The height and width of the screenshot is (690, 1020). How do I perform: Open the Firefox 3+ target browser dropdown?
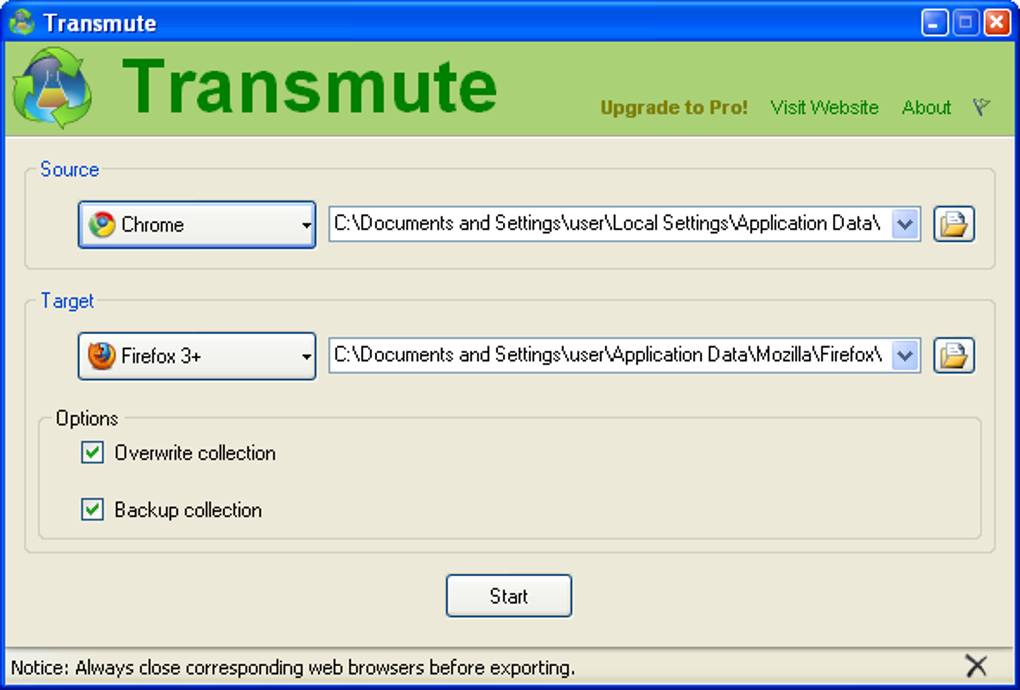point(197,356)
